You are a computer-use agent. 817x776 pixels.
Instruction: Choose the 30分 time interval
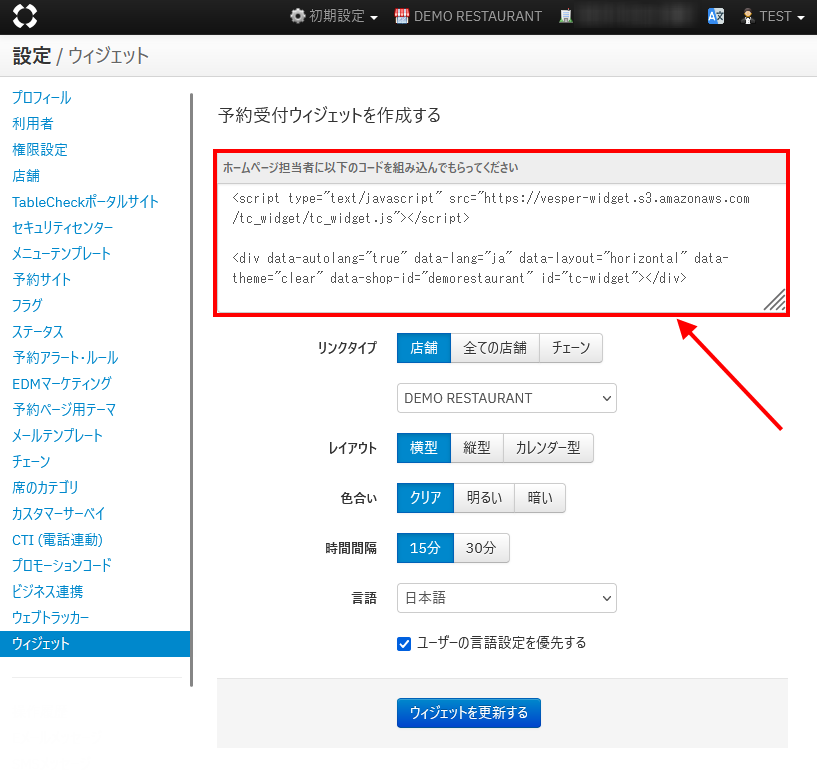(482, 548)
